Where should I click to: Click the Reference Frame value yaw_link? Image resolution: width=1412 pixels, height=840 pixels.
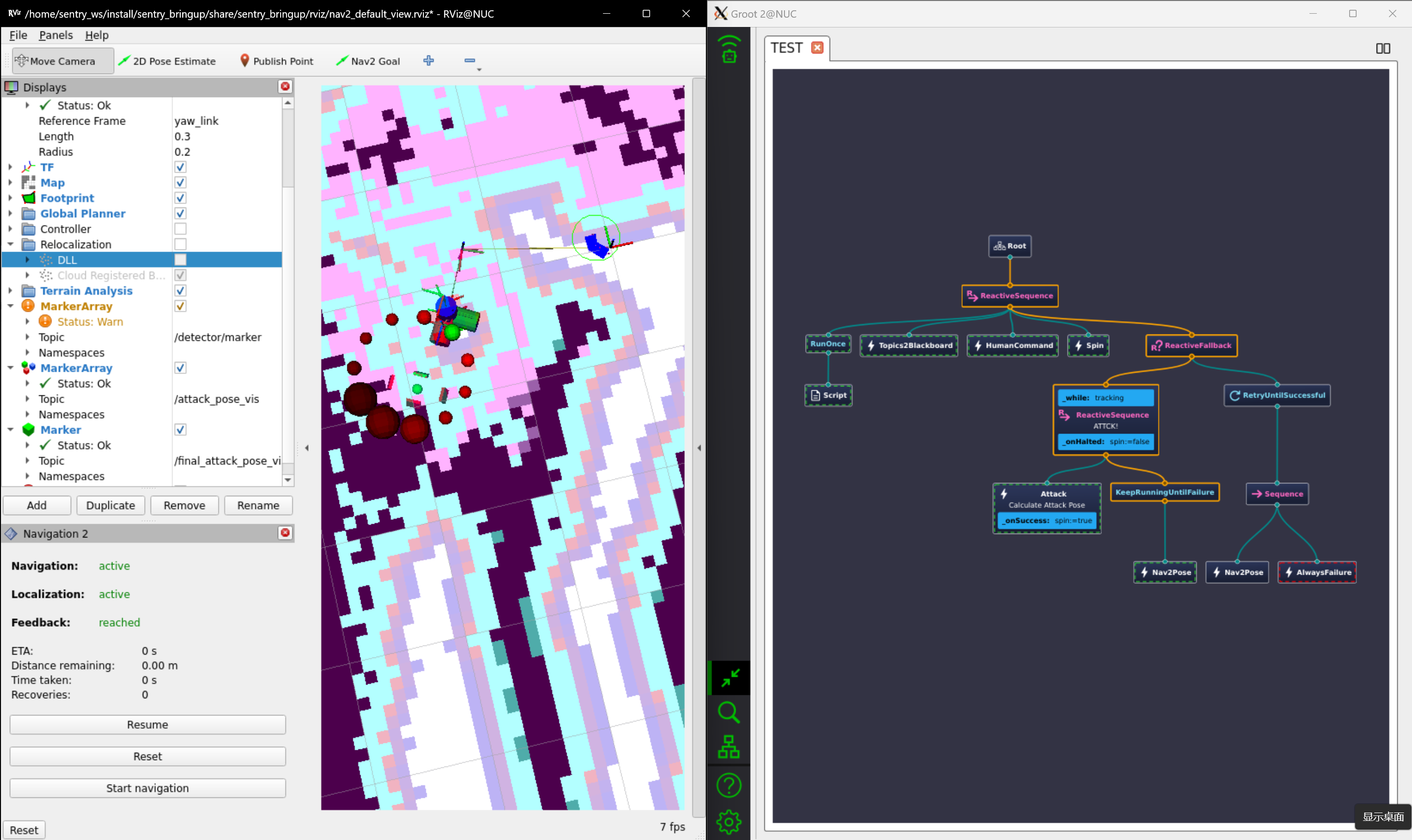click(196, 121)
